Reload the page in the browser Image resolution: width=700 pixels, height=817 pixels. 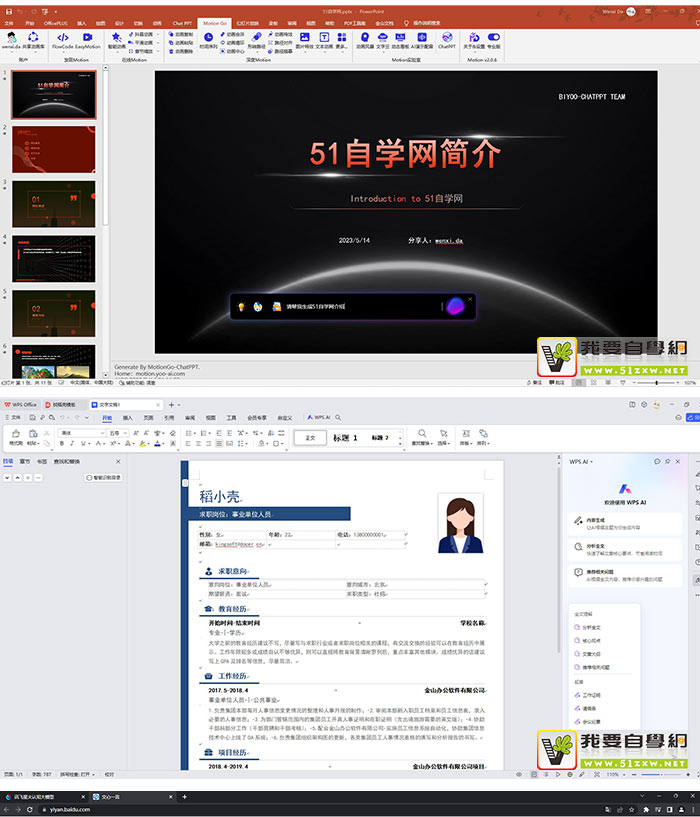[29, 809]
